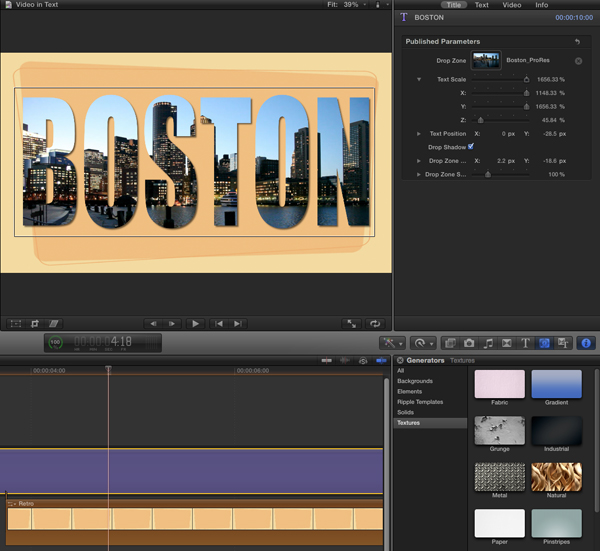Play the viewer in full screen
The image size is (600, 551).
(351, 324)
